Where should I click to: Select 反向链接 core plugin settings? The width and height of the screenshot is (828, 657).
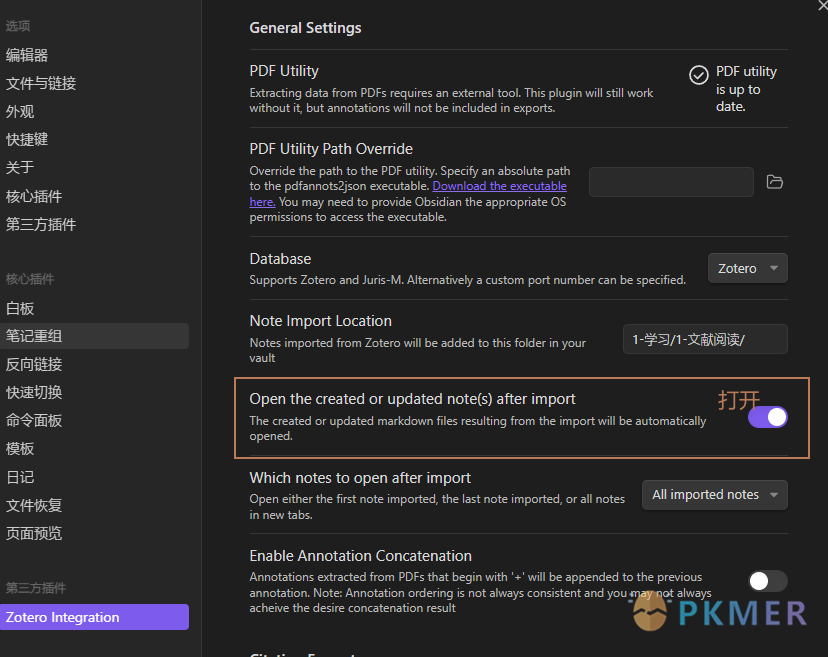pos(34,364)
